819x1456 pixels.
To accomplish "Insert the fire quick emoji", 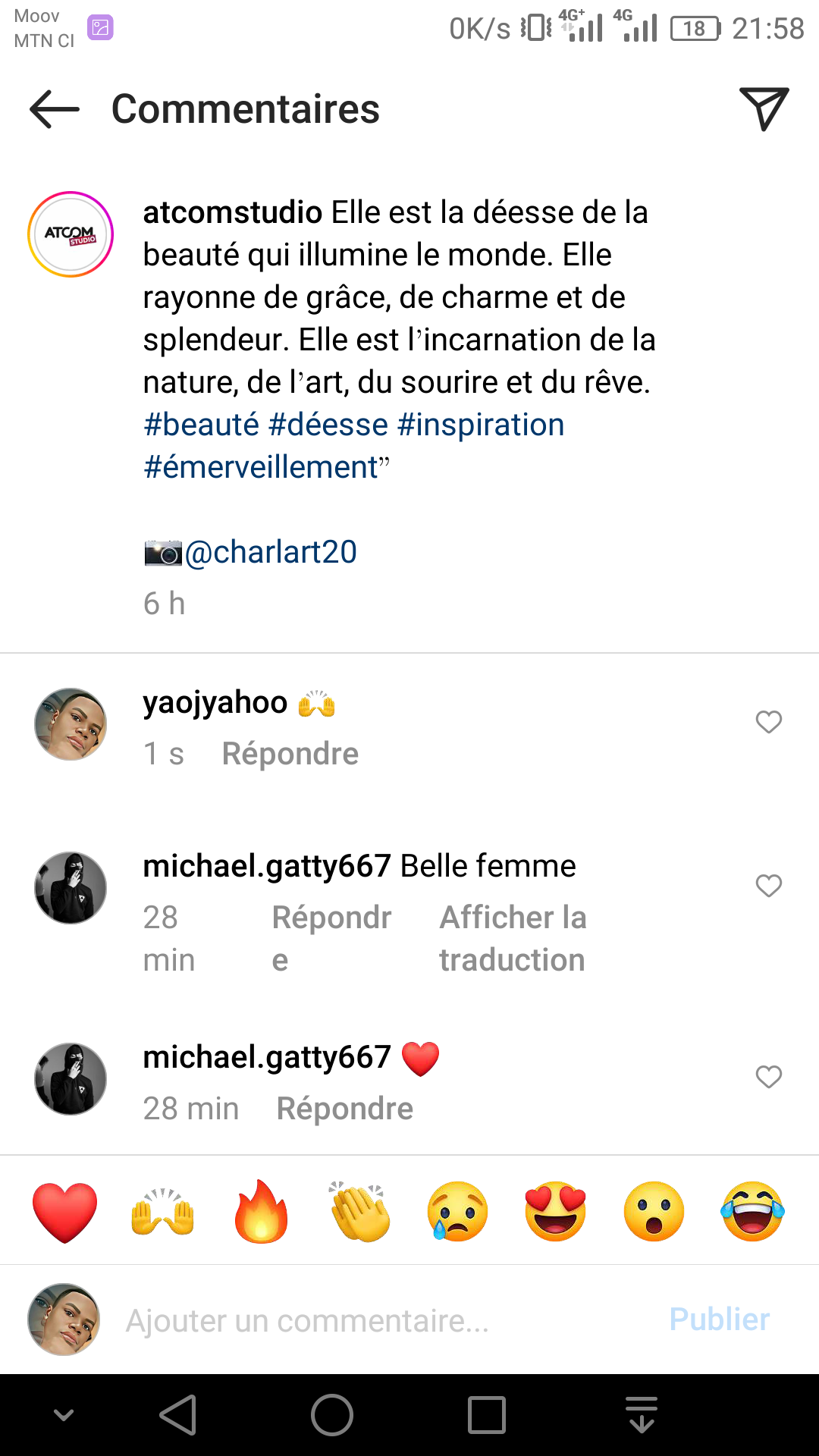I will pos(262,1211).
